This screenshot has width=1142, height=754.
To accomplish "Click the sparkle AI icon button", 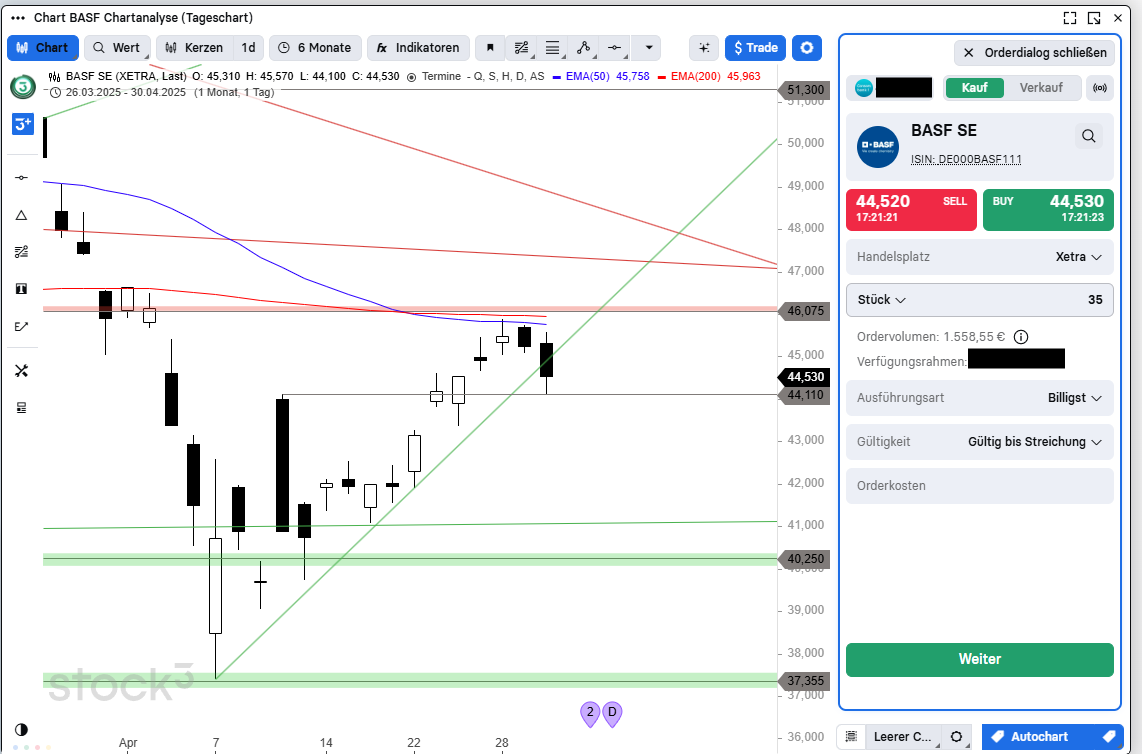I will click(704, 48).
